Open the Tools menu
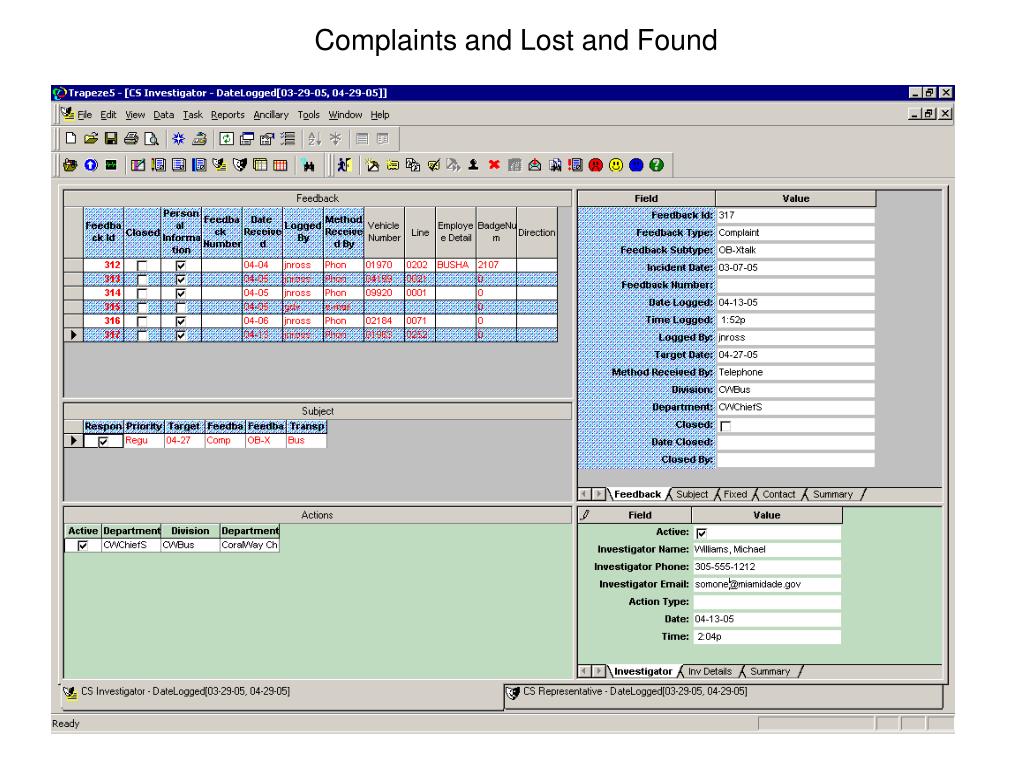Image resolution: width=1024 pixels, height=768 pixels. [308, 115]
